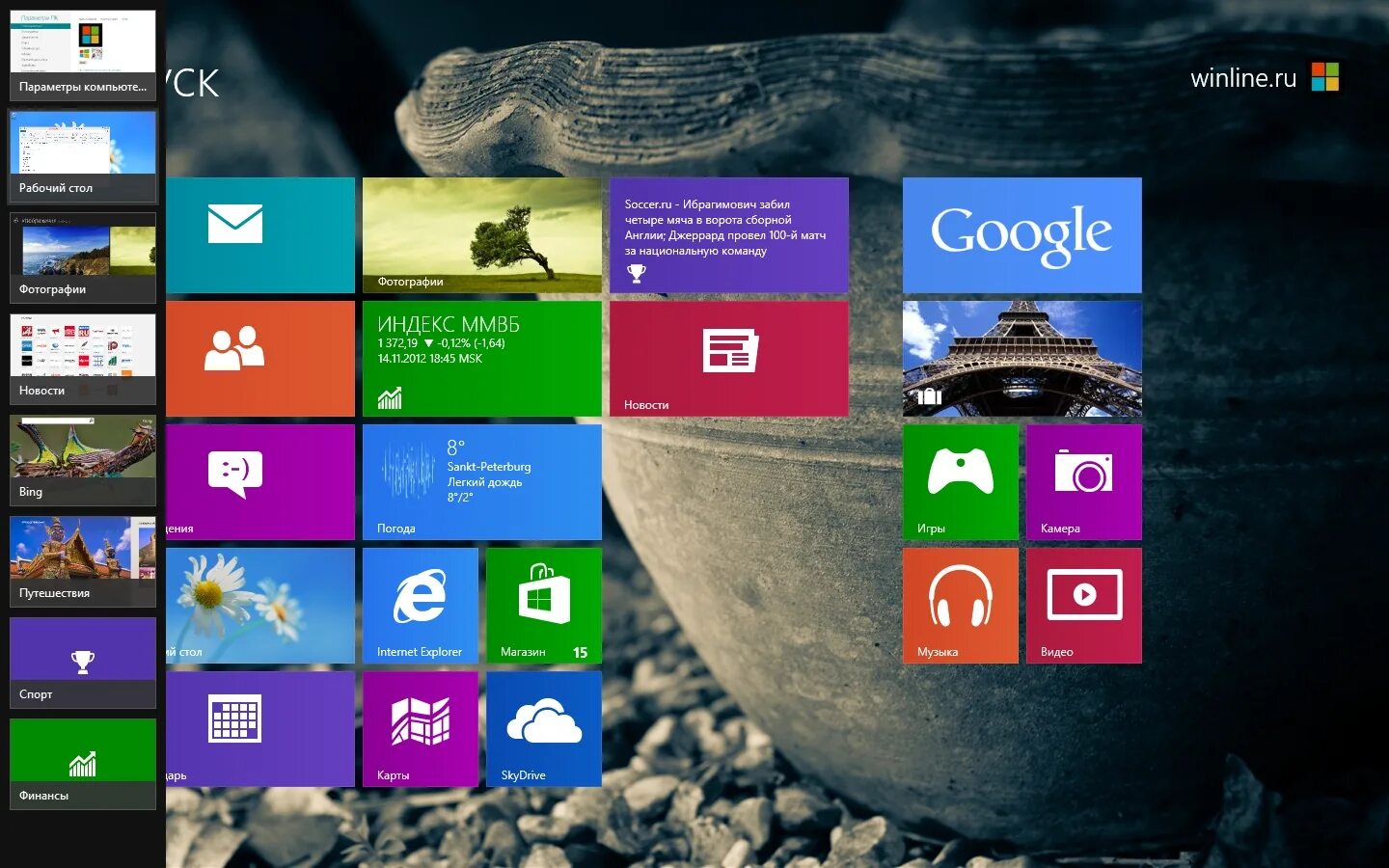Open the Messaging tile with smiley bubble

click(260, 482)
